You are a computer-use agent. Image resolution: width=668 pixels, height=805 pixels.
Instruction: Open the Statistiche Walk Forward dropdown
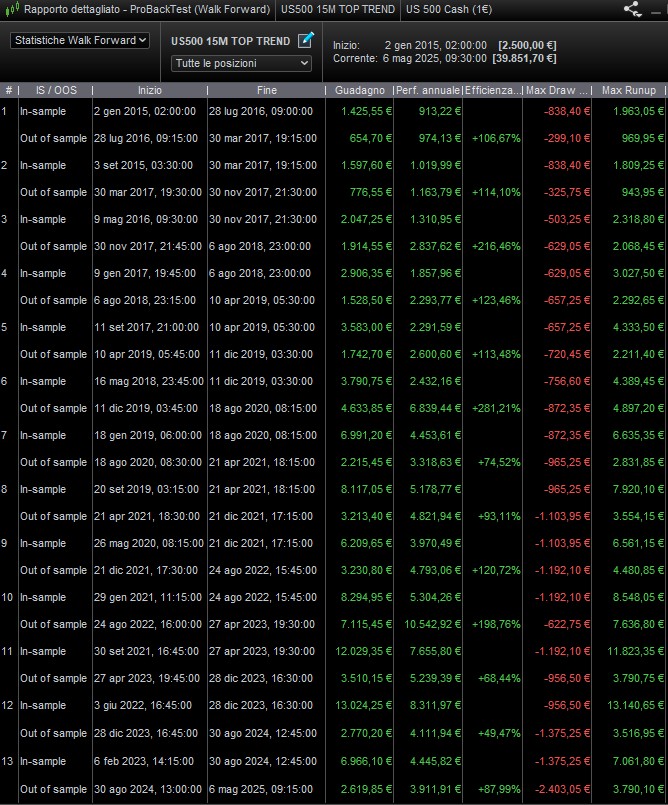point(80,40)
